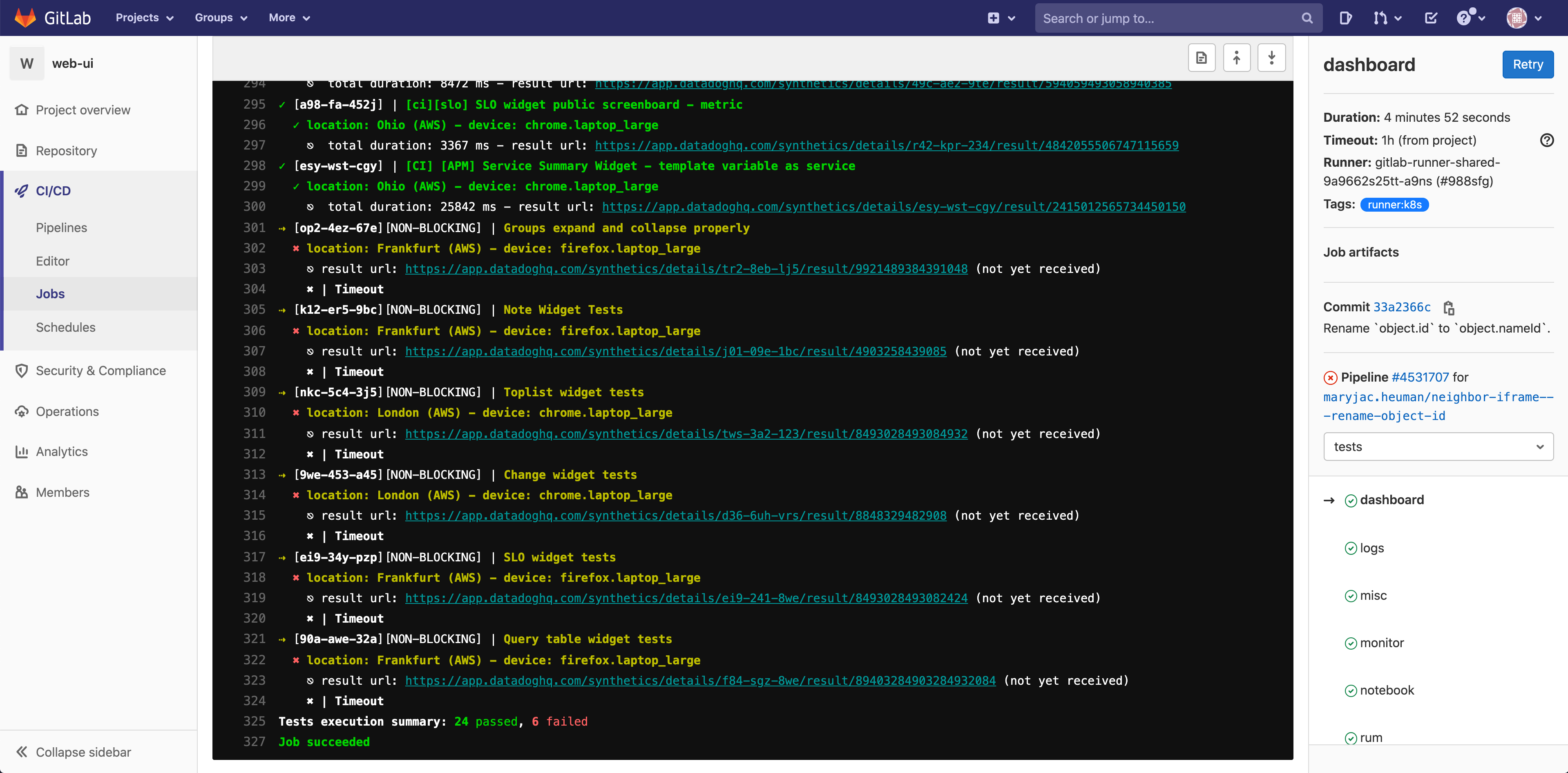Copy commit SHA with the clipboard icon

click(1449, 308)
